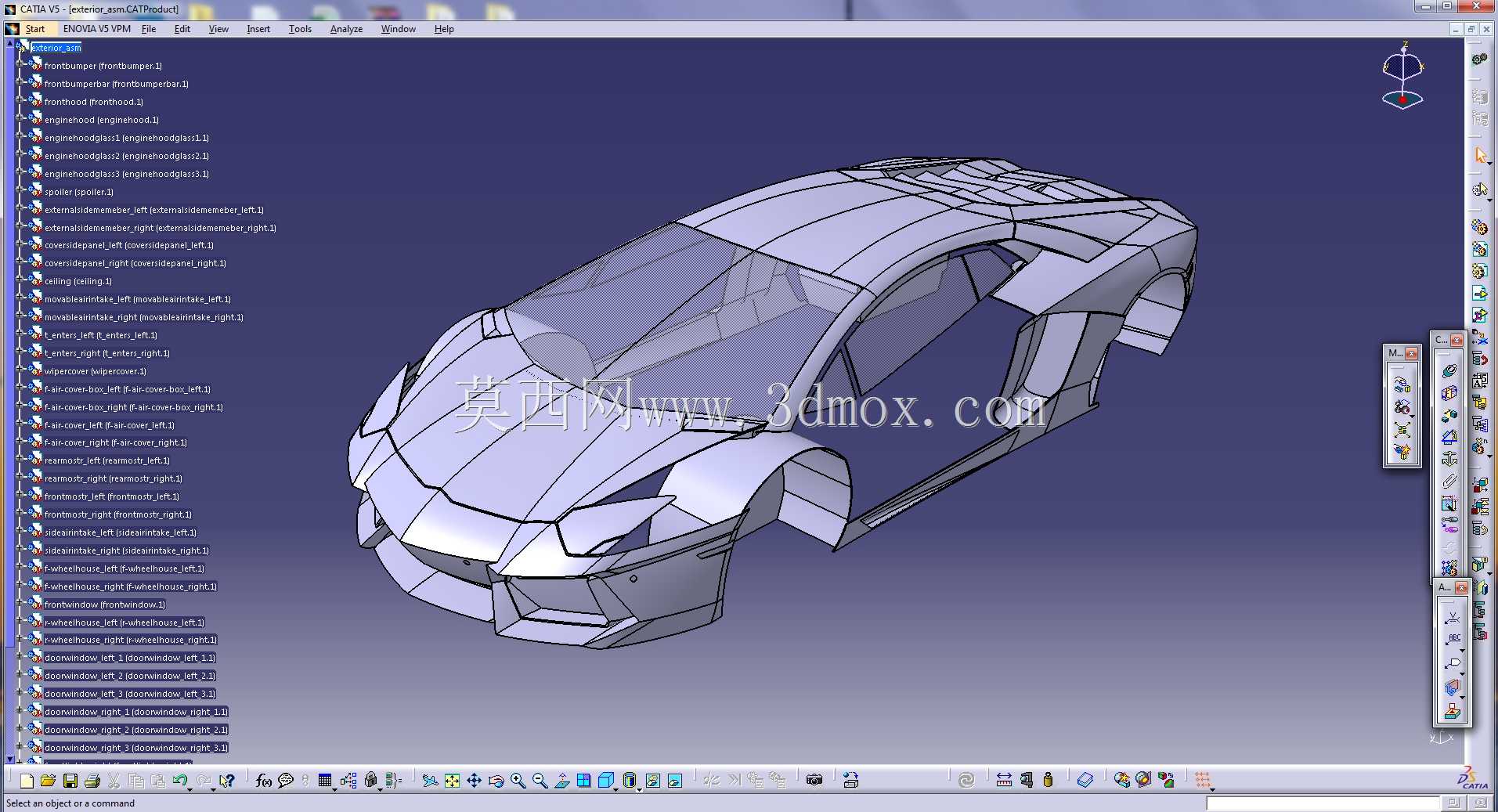Select the Pan view tool
Viewport: 1498px width, 812px height.
click(474, 781)
